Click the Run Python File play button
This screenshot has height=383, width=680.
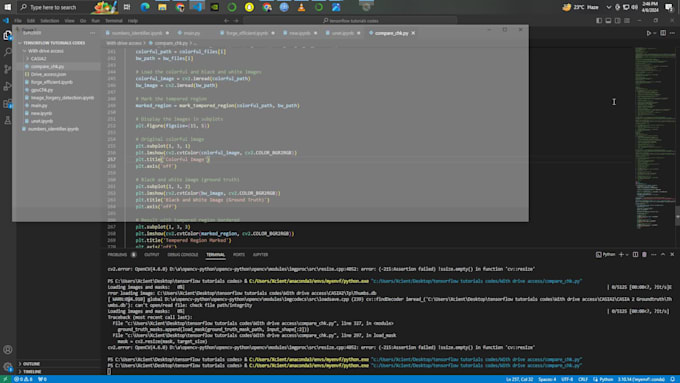click(x=649, y=33)
